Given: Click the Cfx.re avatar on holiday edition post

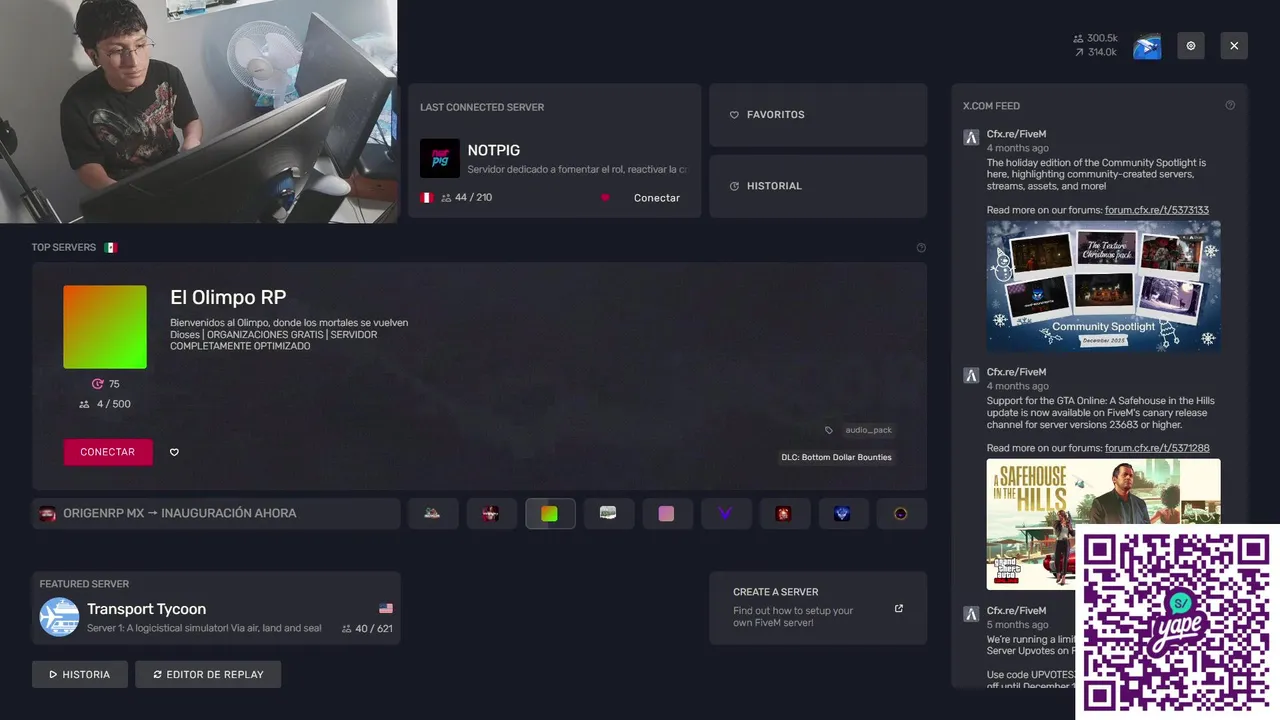Looking at the screenshot, I should click(x=971, y=137).
